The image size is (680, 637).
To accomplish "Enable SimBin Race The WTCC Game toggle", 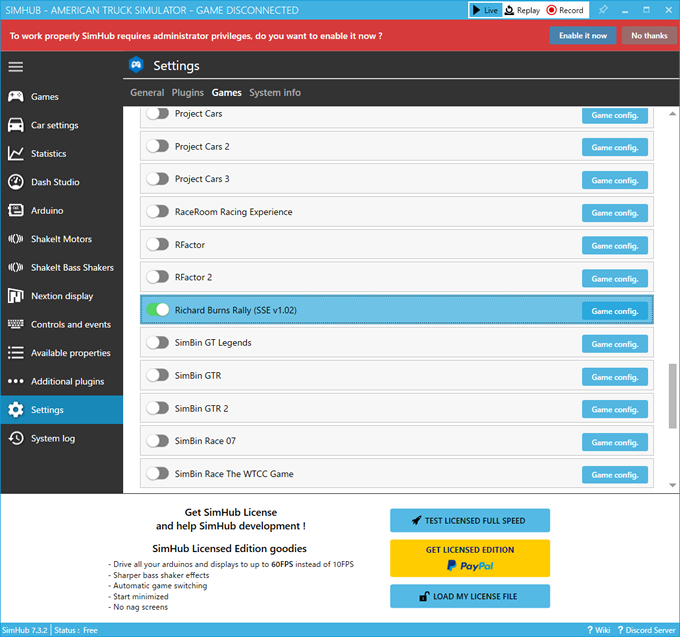I will coord(157,474).
